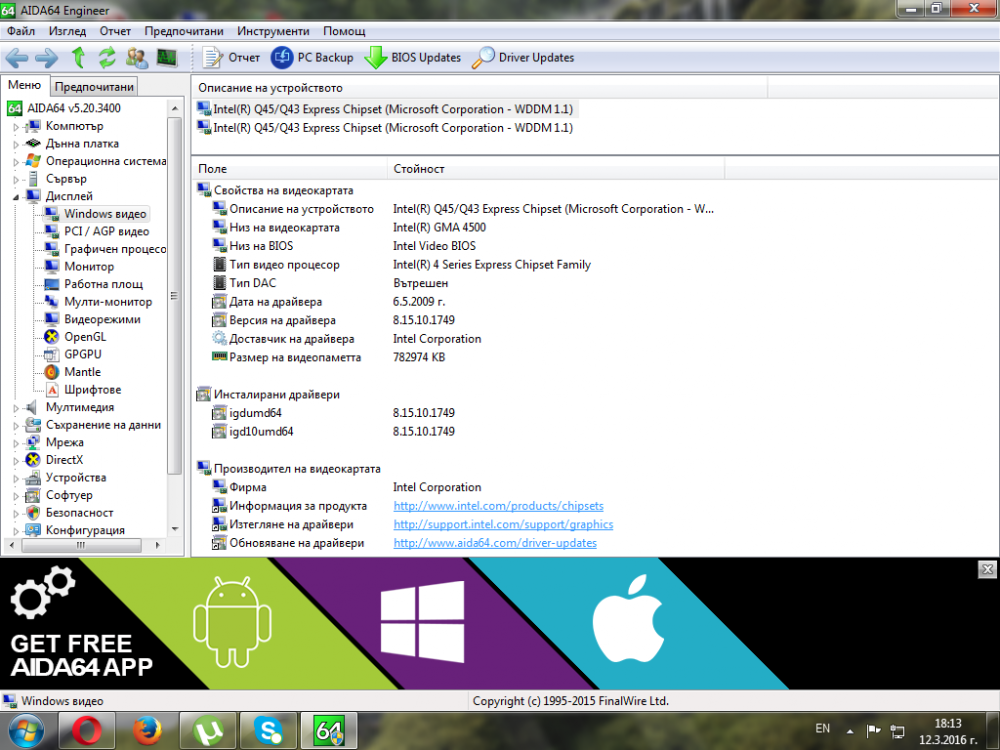Open uTorrent from the taskbar
Image resolution: width=1000 pixels, height=750 pixels.
point(207,731)
